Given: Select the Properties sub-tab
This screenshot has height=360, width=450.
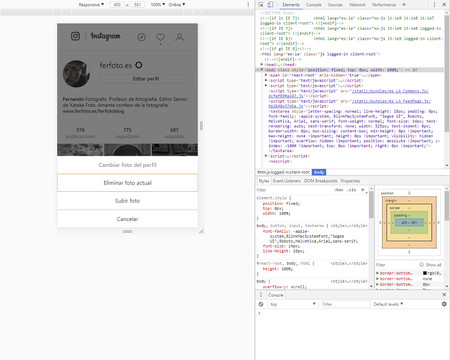Looking at the screenshot, I should [x=350, y=181].
